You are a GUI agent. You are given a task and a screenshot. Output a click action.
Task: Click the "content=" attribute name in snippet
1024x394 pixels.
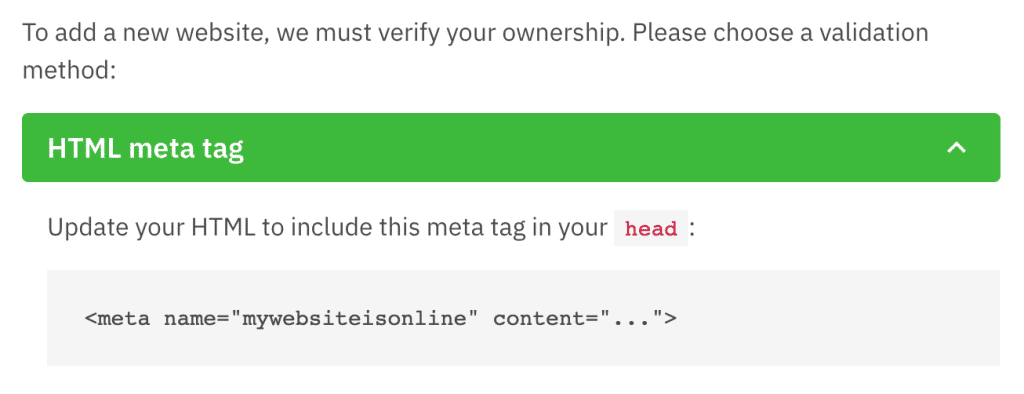tap(546, 319)
